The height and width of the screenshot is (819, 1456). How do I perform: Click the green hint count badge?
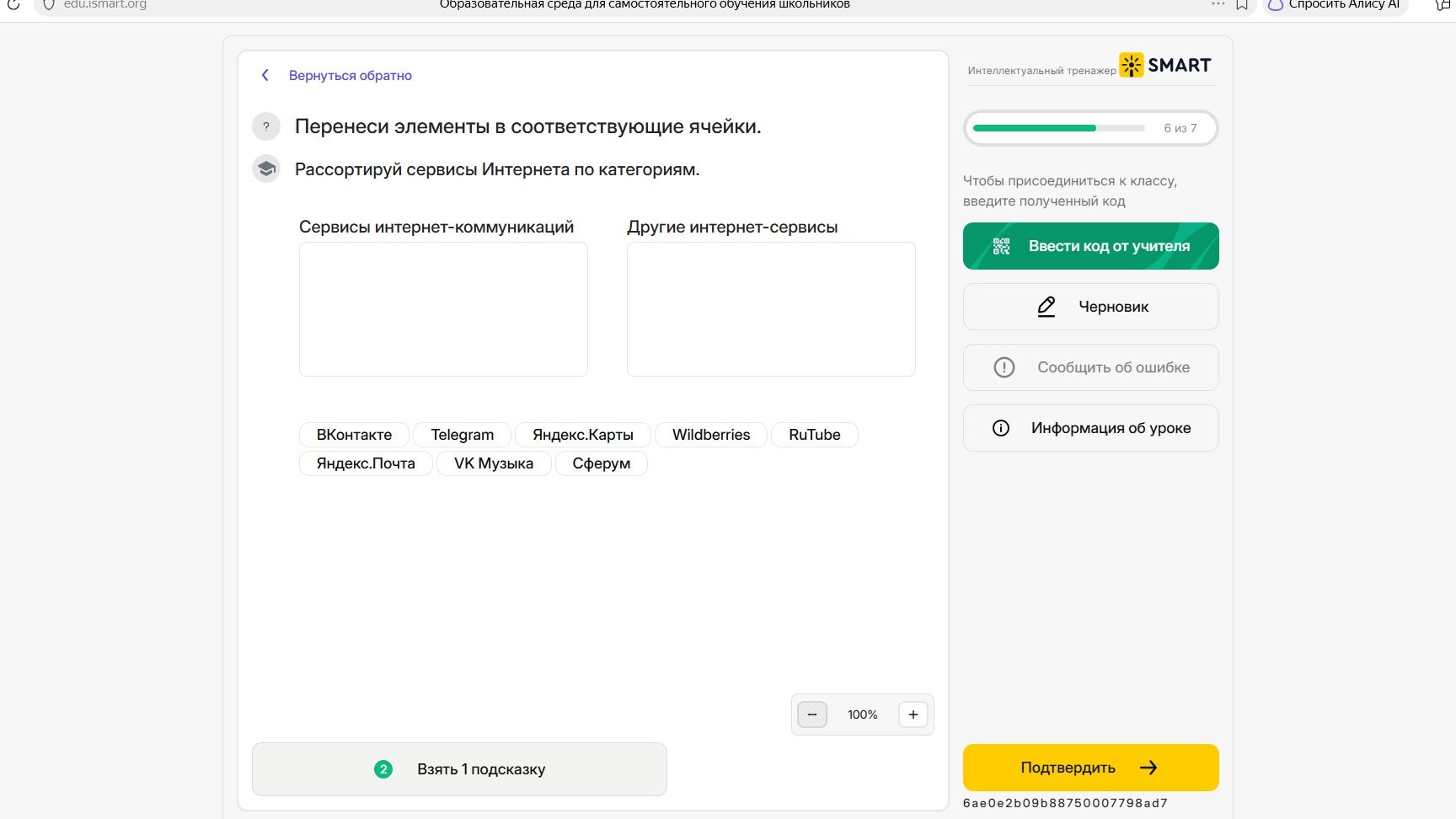click(383, 768)
